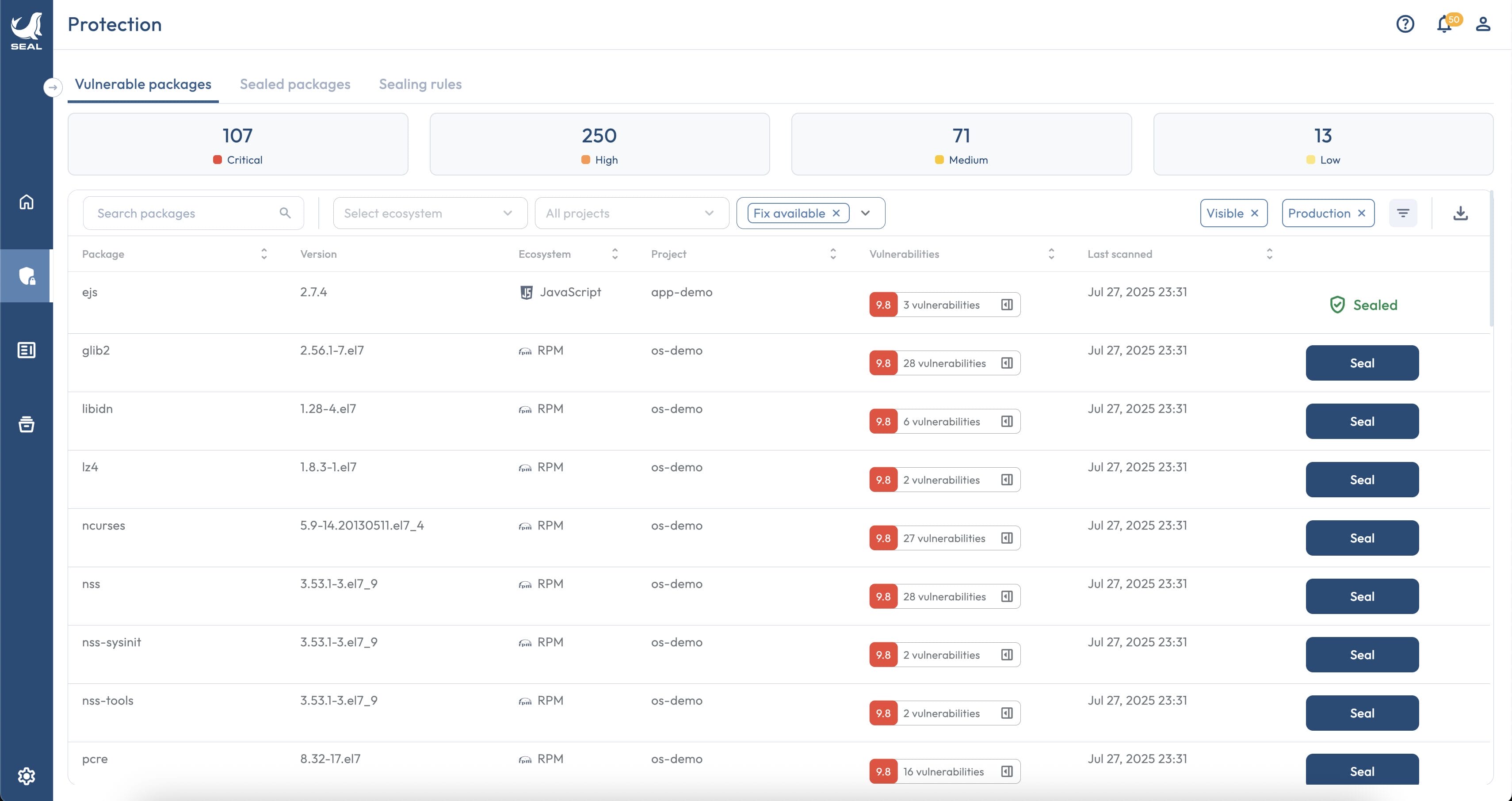The height and width of the screenshot is (801, 1512).
Task: Filter by 250 High card
Action: pyautogui.click(x=599, y=145)
